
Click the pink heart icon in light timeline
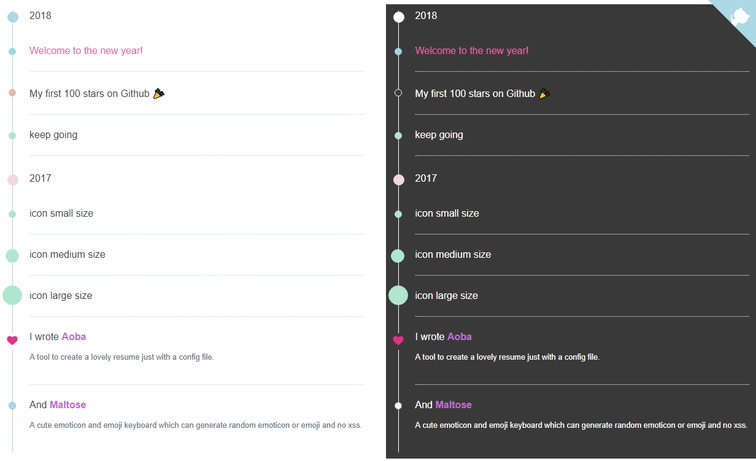12,340
